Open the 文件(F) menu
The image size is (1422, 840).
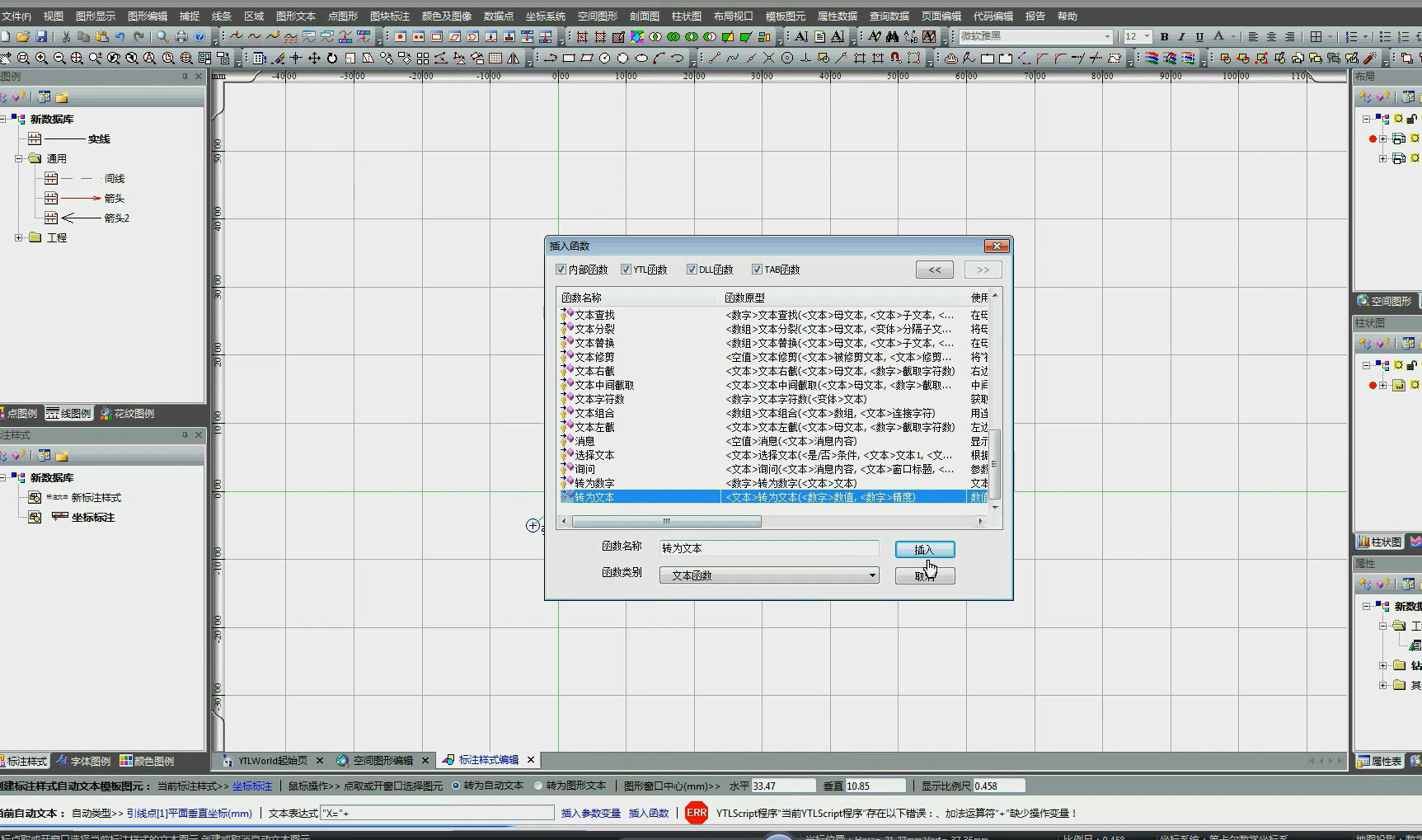16,16
